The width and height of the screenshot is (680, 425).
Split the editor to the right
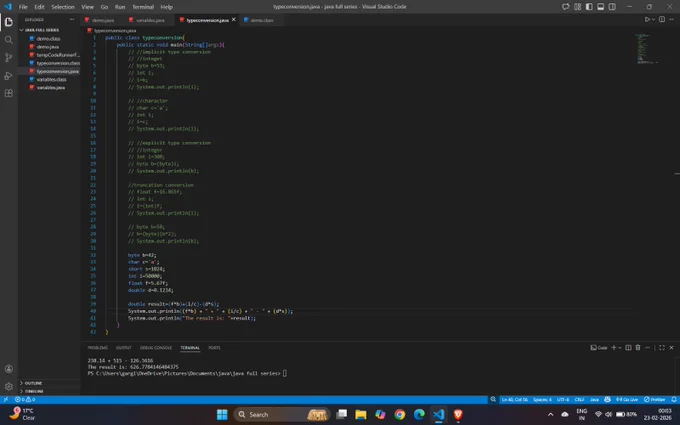click(x=662, y=20)
